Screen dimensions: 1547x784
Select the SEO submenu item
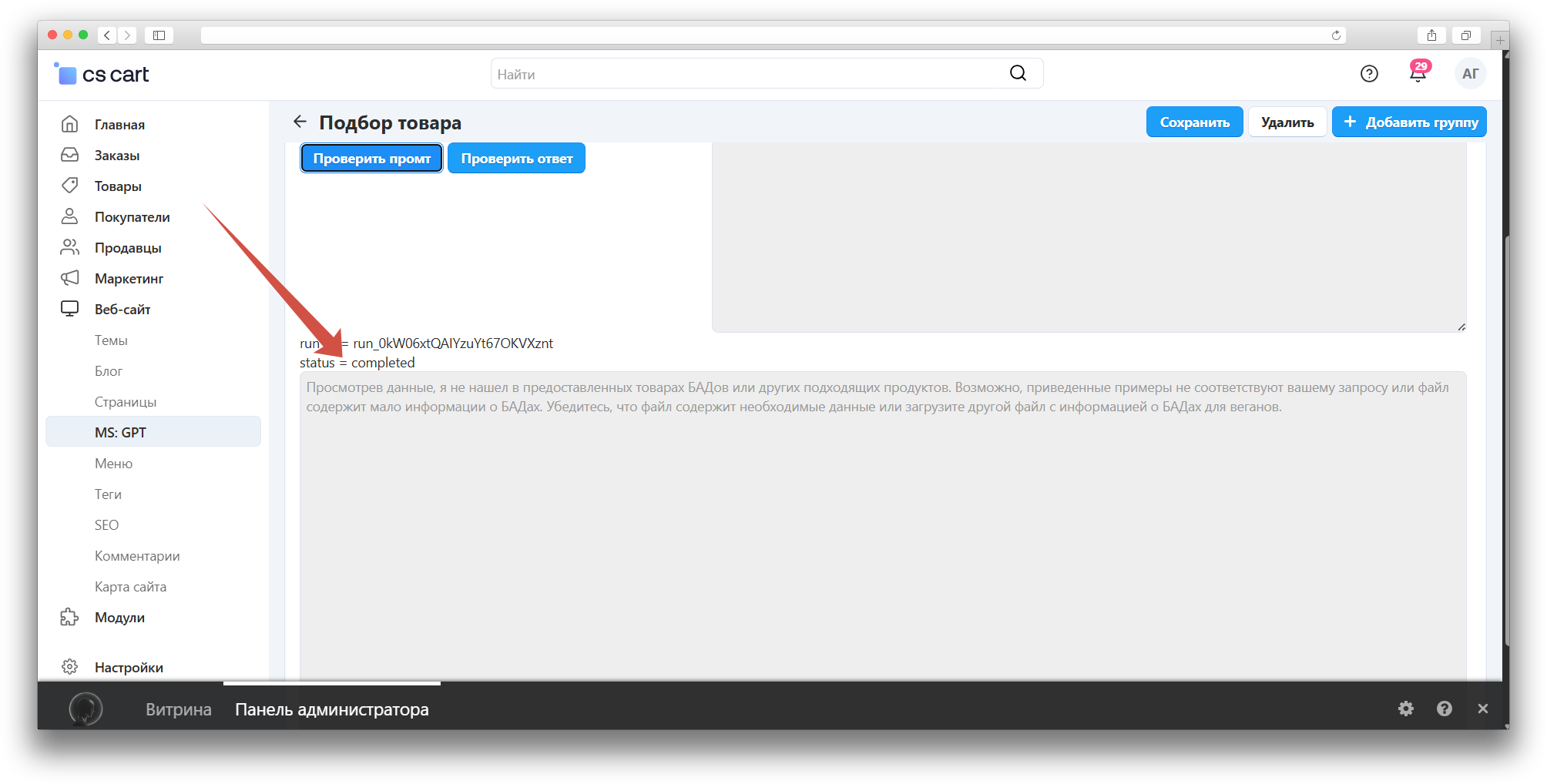[x=106, y=525]
